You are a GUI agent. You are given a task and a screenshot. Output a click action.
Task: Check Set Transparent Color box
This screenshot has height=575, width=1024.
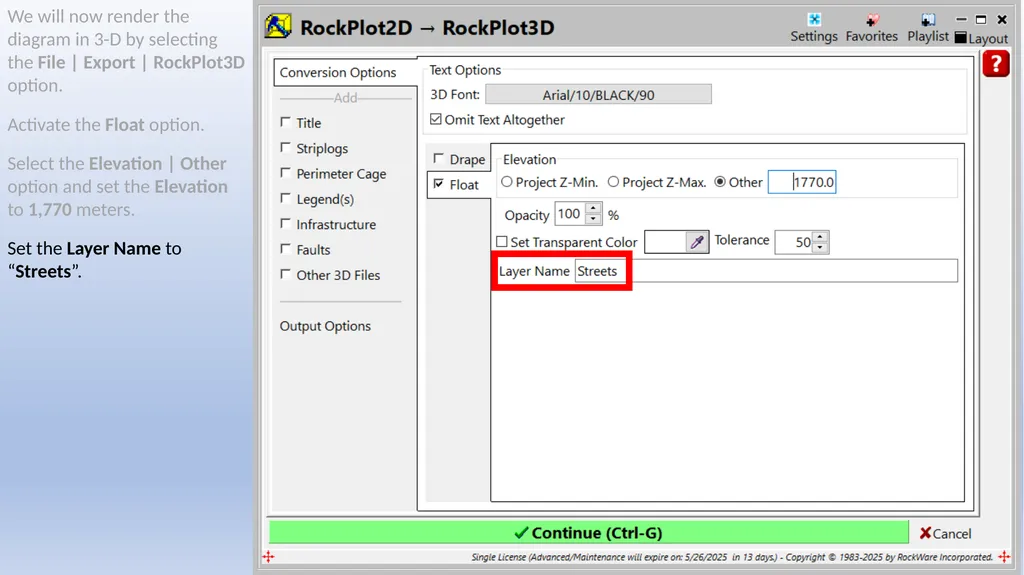(502, 242)
